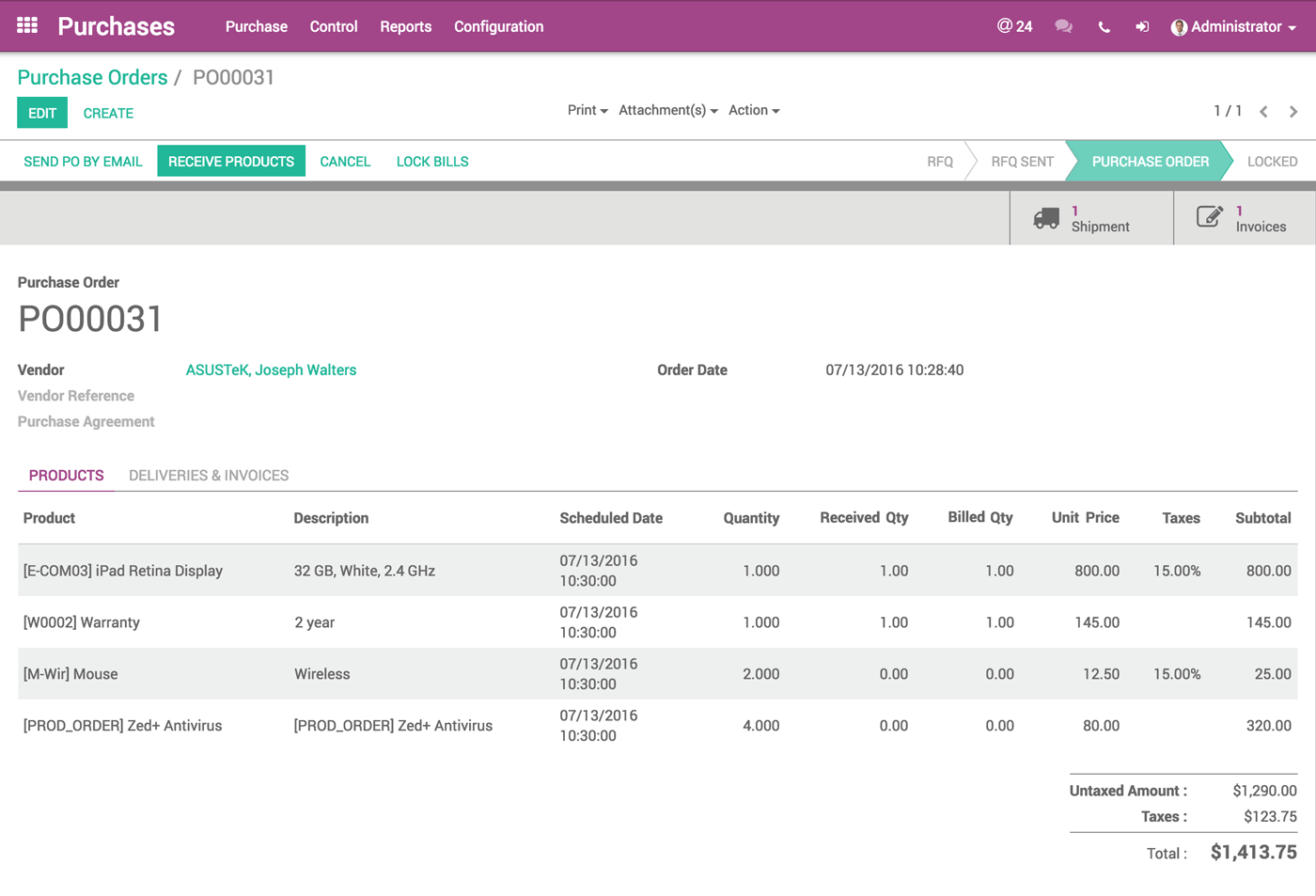This screenshot has height=896, width=1316.
Task: Expand the Administrator user menu
Action: (1234, 26)
